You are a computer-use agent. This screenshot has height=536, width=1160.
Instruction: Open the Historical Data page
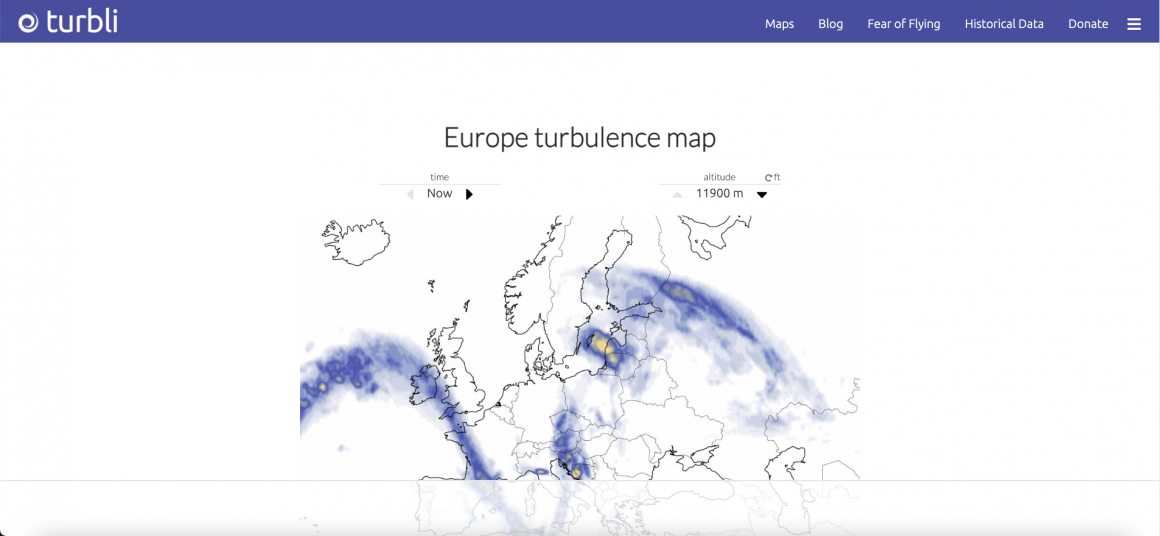pos(1004,24)
